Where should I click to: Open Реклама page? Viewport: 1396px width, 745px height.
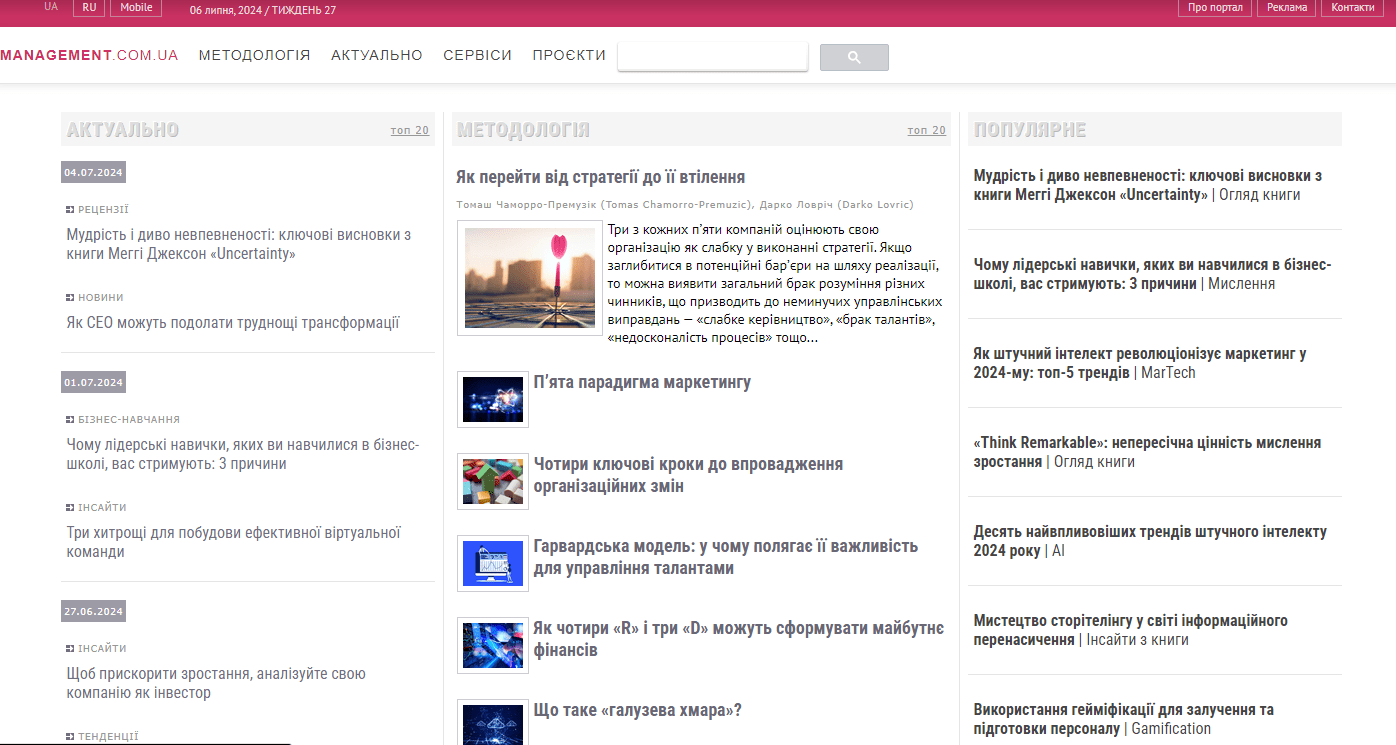click(x=1287, y=7)
